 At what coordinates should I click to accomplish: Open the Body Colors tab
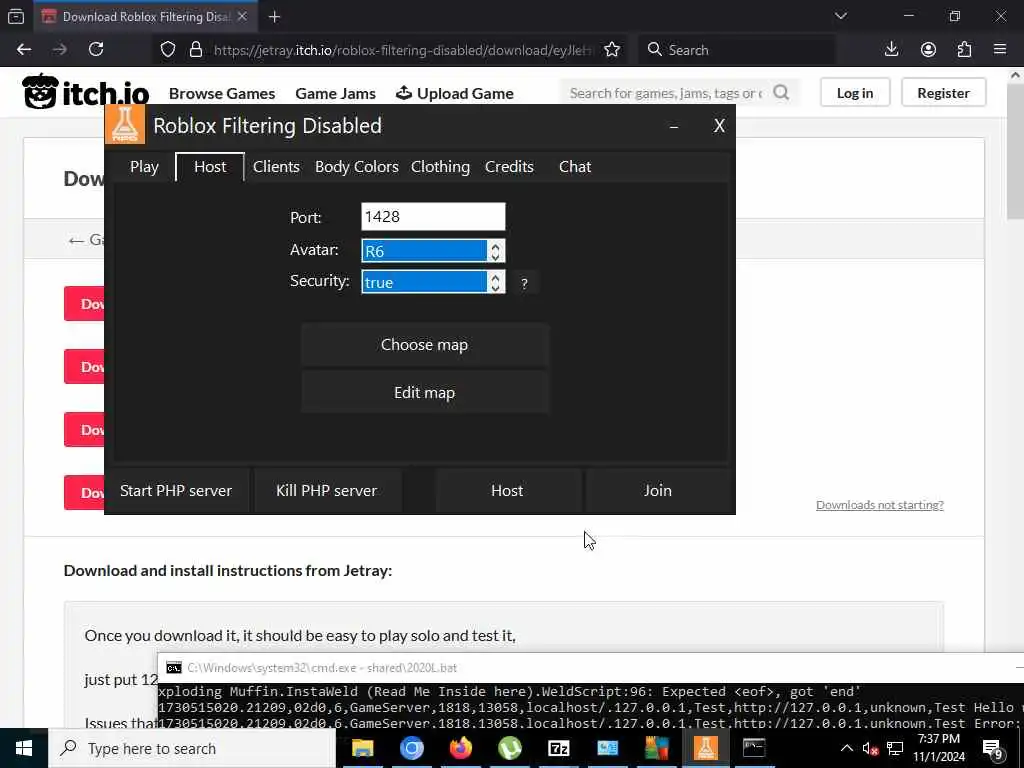click(x=357, y=167)
